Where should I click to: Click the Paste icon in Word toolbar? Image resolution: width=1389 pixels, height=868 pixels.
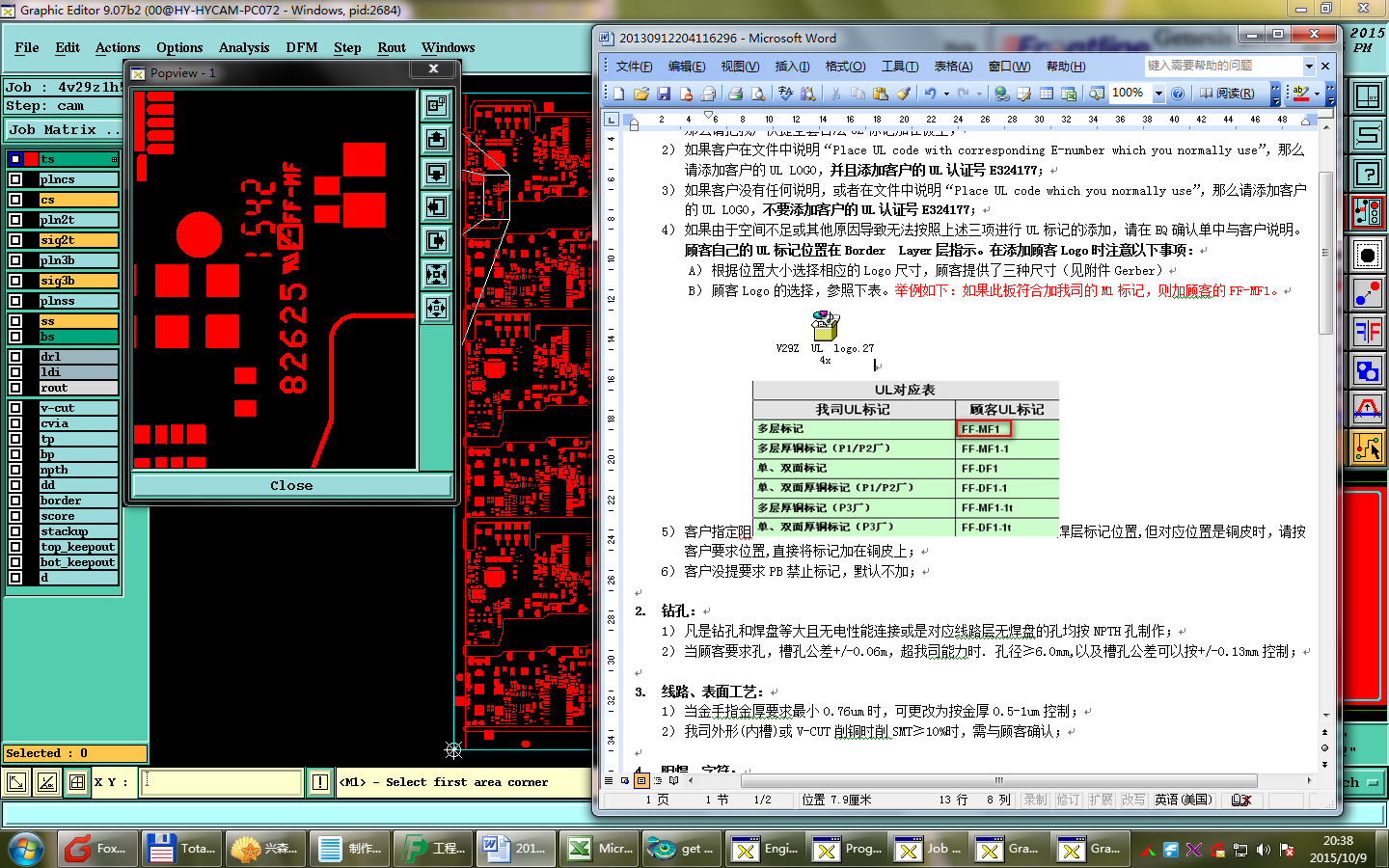pyautogui.click(x=880, y=94)
